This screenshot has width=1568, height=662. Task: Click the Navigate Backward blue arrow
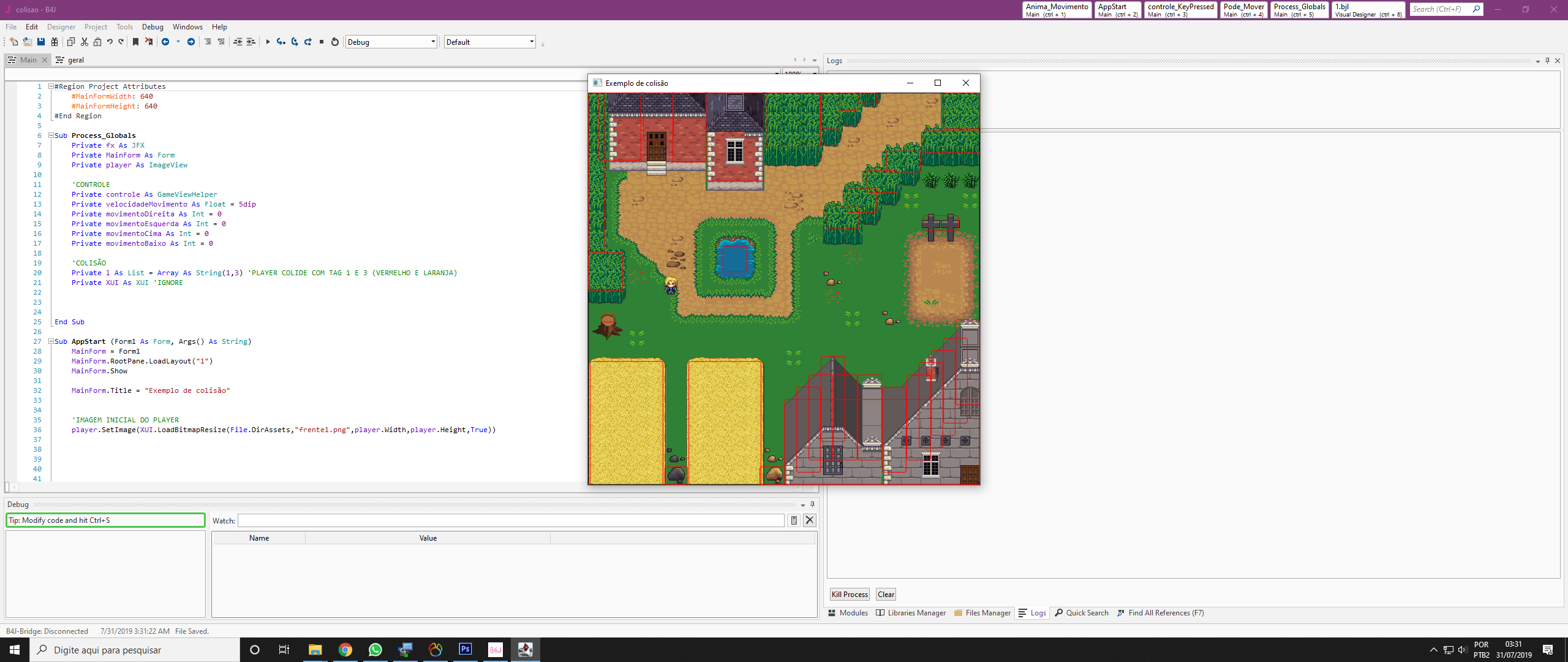coord(165,42)
